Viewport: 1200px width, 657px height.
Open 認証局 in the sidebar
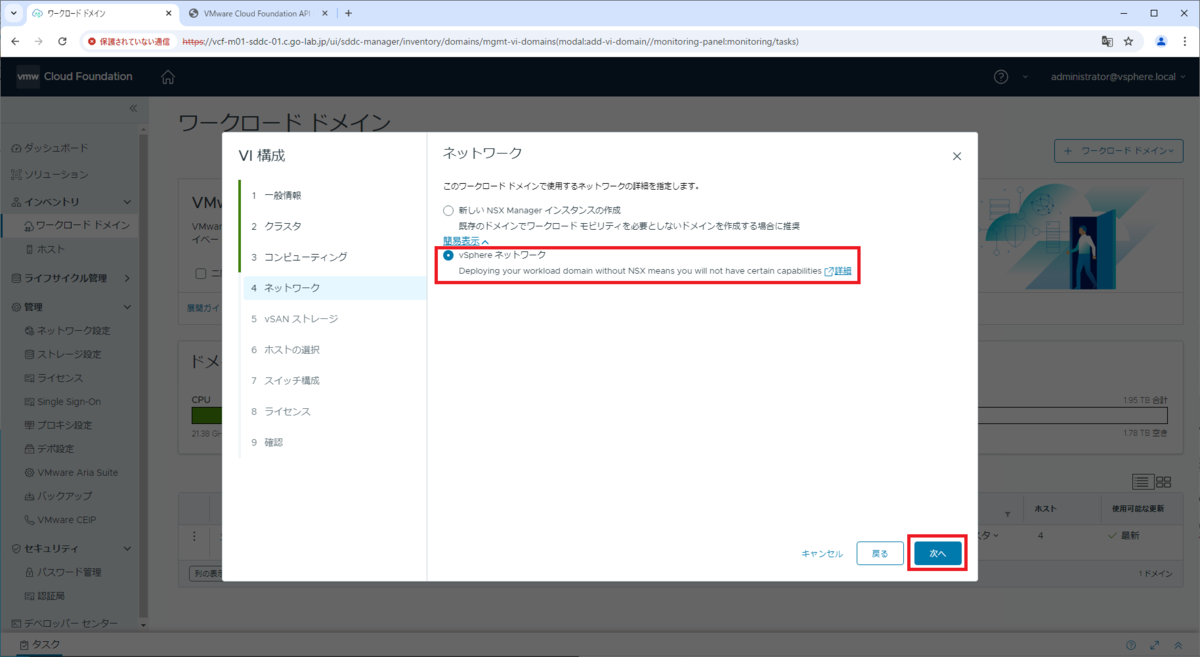pyautogui.click(x=44, y=595)
